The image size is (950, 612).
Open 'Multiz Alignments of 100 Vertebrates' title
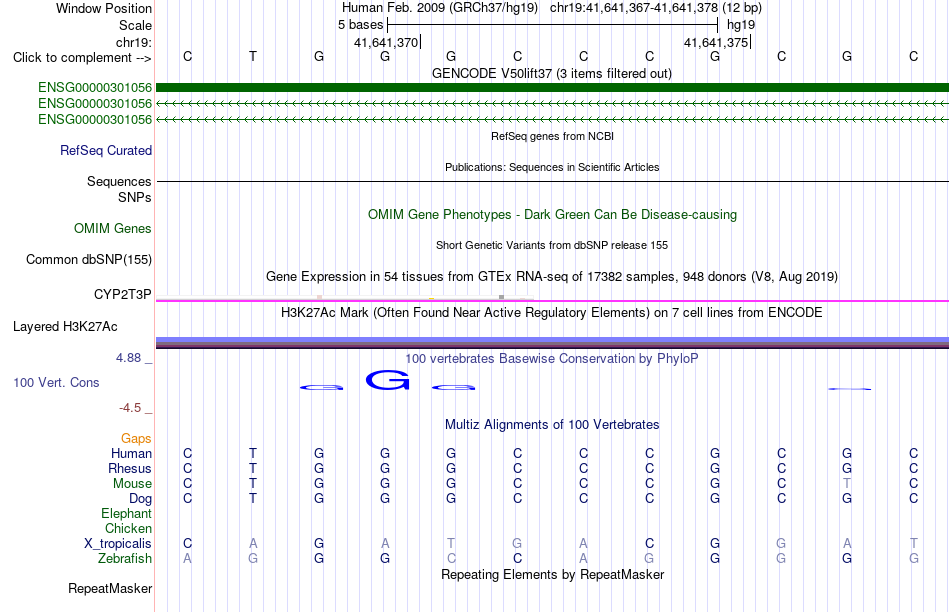552,424
